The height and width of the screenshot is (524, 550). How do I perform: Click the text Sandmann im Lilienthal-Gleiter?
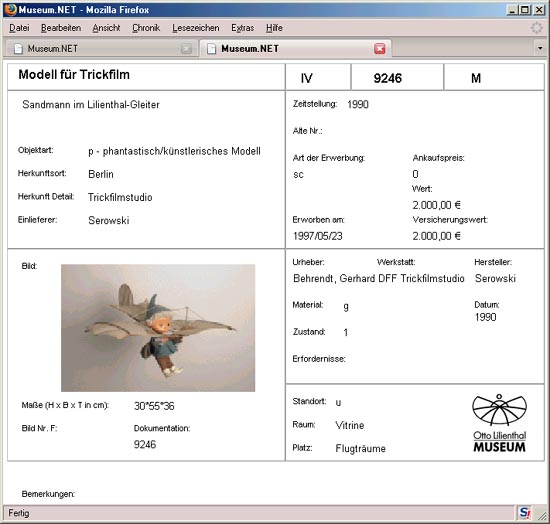[x=91, y=105]
